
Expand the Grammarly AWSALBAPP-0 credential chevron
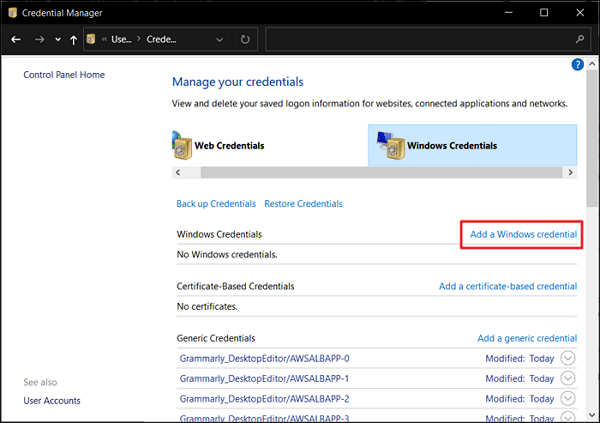pos(568,358)
